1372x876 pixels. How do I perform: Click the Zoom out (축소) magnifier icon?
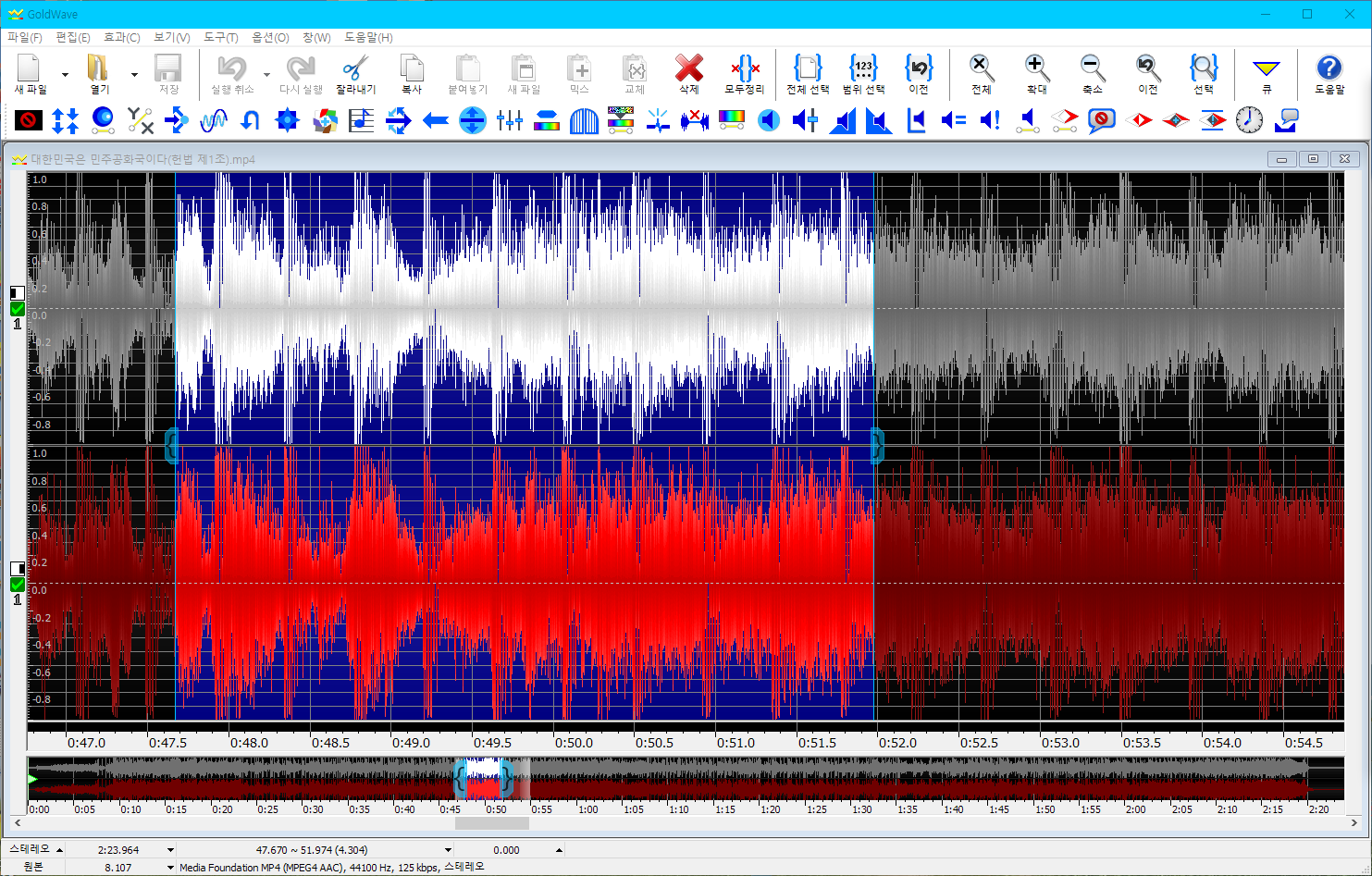[1093, 68]
